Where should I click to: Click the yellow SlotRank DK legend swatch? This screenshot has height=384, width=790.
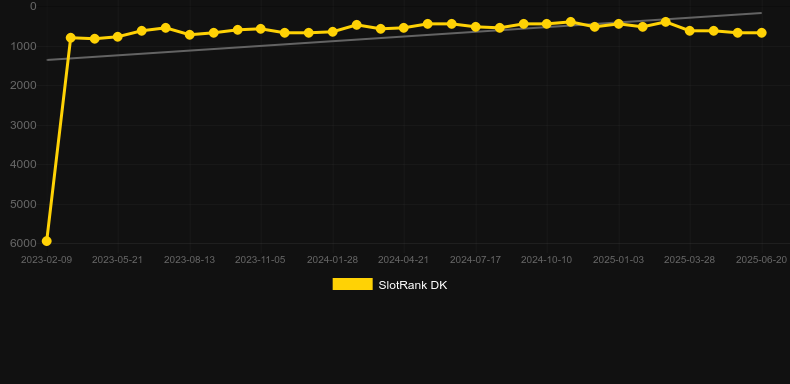352,284
